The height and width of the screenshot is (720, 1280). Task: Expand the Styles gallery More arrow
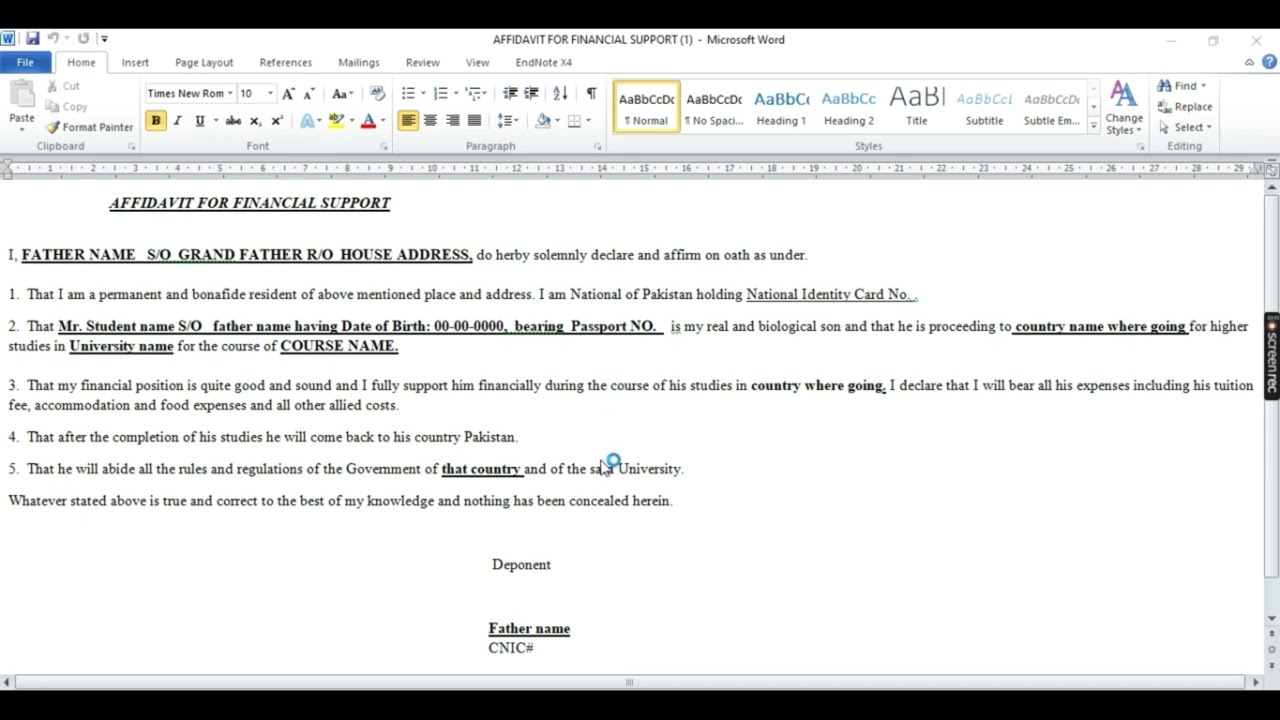click(1094, 127)
